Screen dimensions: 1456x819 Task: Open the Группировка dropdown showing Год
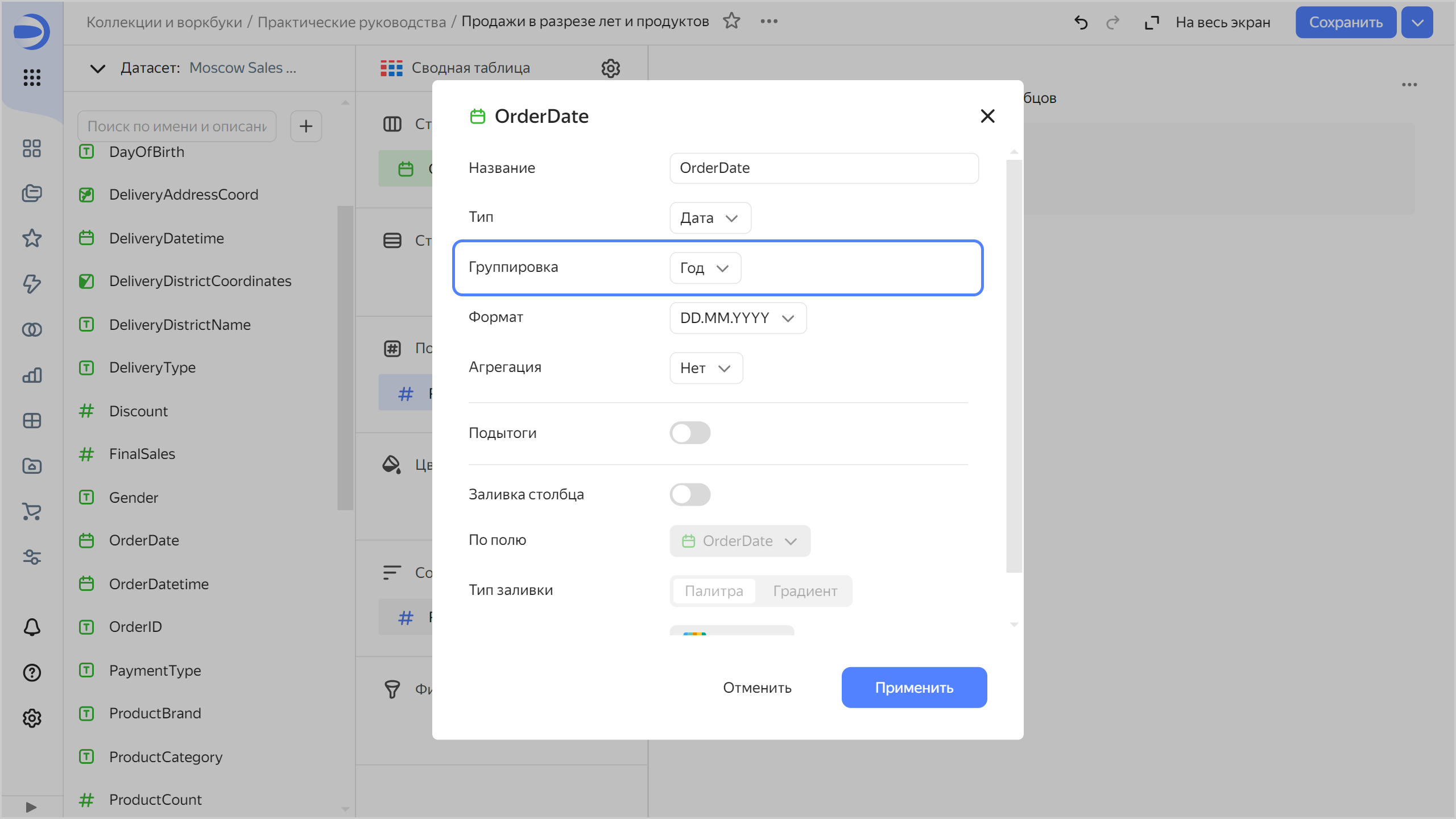(705, 268)
